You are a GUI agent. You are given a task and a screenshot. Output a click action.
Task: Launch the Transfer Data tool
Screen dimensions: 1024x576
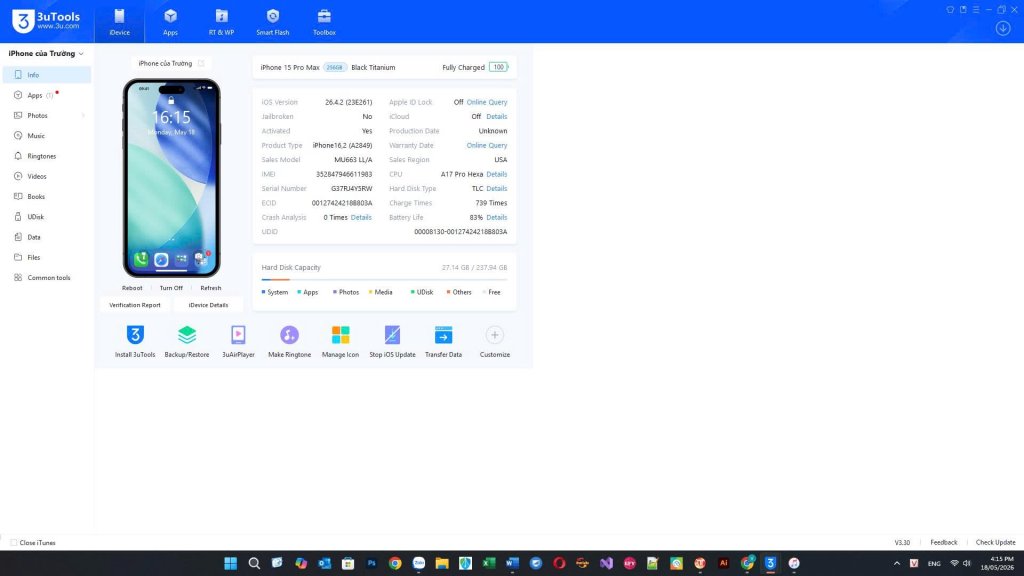pos(443,341)
